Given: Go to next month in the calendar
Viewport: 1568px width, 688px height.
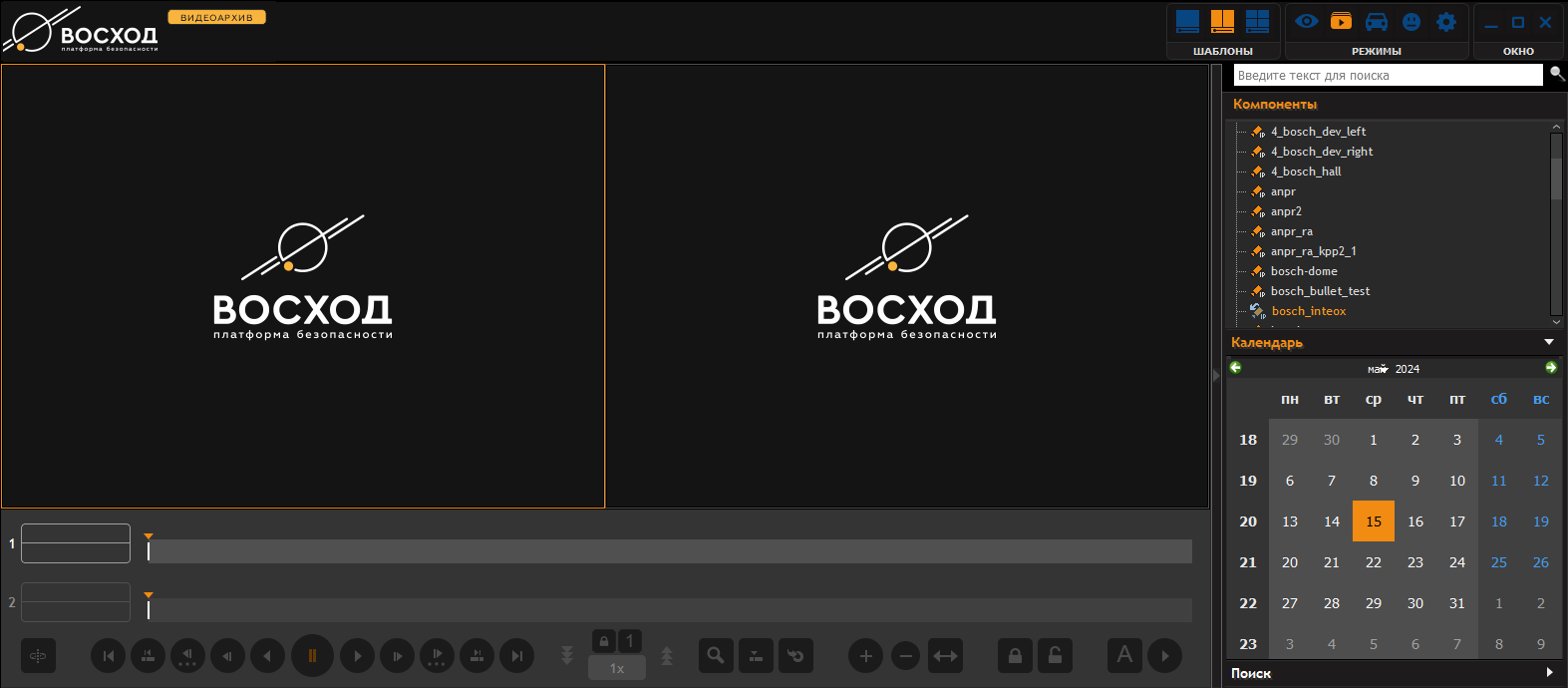Looking at the screenshot, I should [x=1551, y=368].
